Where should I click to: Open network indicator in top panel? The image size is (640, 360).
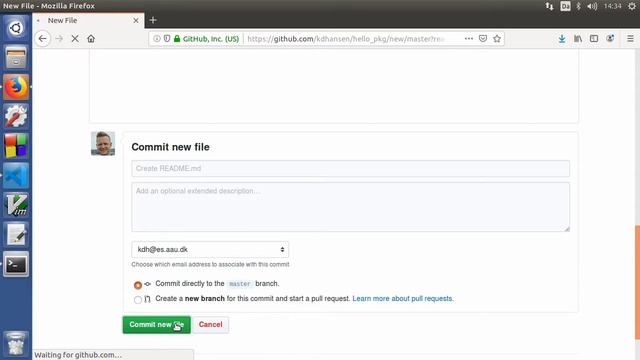549,6
